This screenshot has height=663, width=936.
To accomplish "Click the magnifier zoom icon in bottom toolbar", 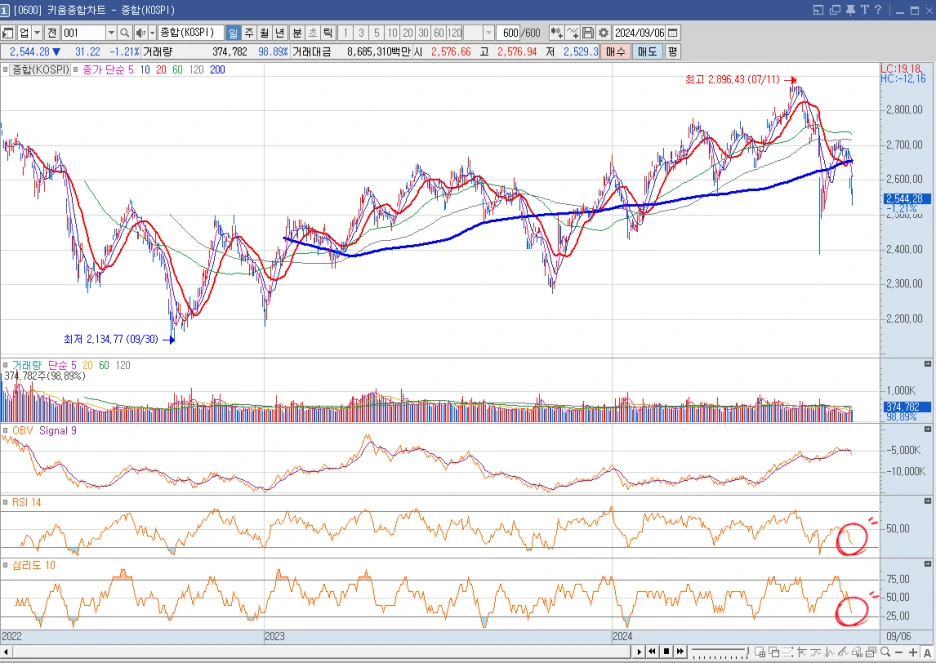I will [x=886, y=652].
